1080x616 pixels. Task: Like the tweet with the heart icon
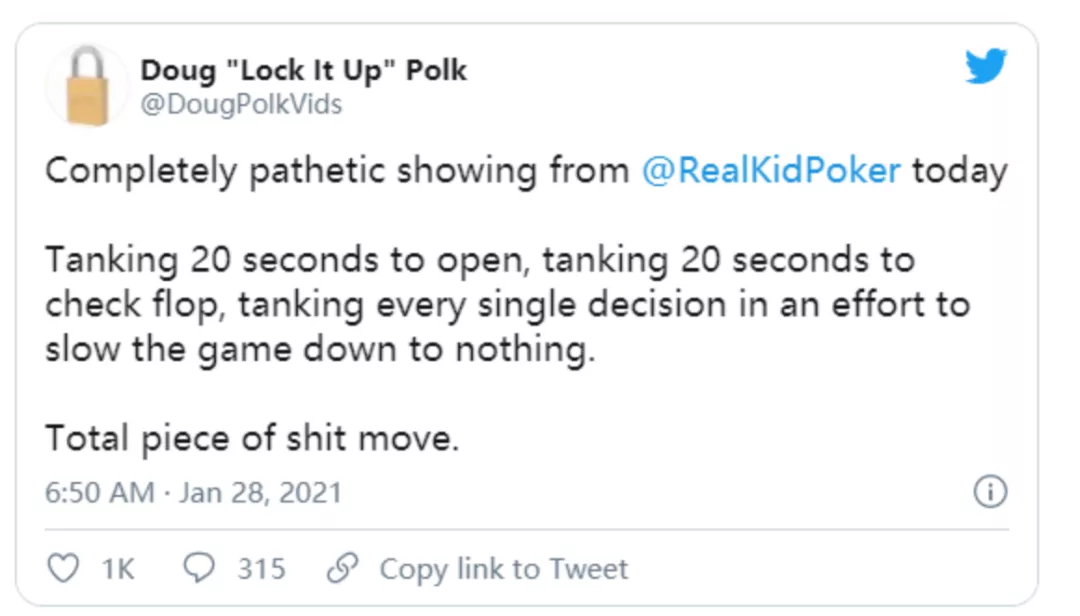pyautogui.click(x=63, y=568)
